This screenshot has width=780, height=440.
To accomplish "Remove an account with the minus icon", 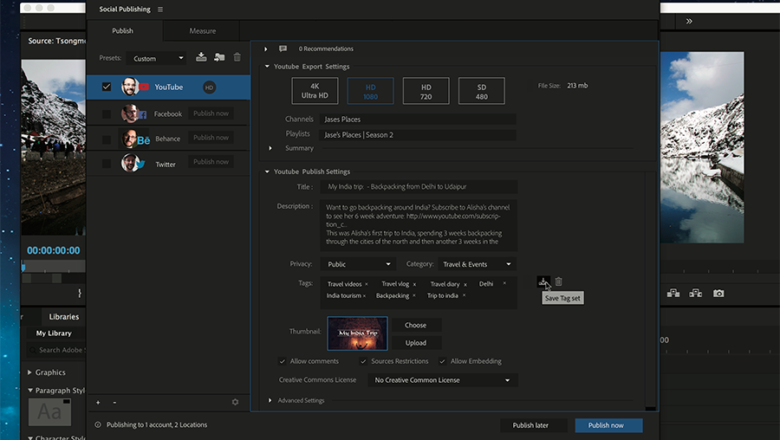I will pyautogui.click(x=114, y=403).
